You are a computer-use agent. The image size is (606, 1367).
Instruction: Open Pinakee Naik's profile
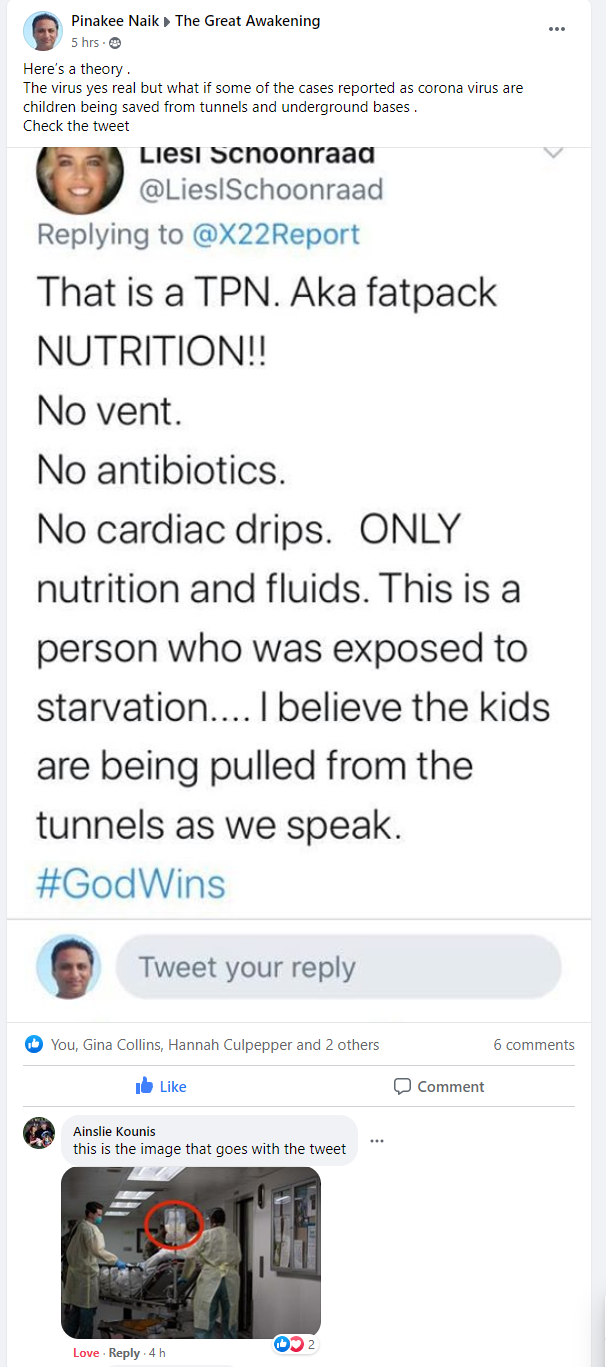(112, 20)
